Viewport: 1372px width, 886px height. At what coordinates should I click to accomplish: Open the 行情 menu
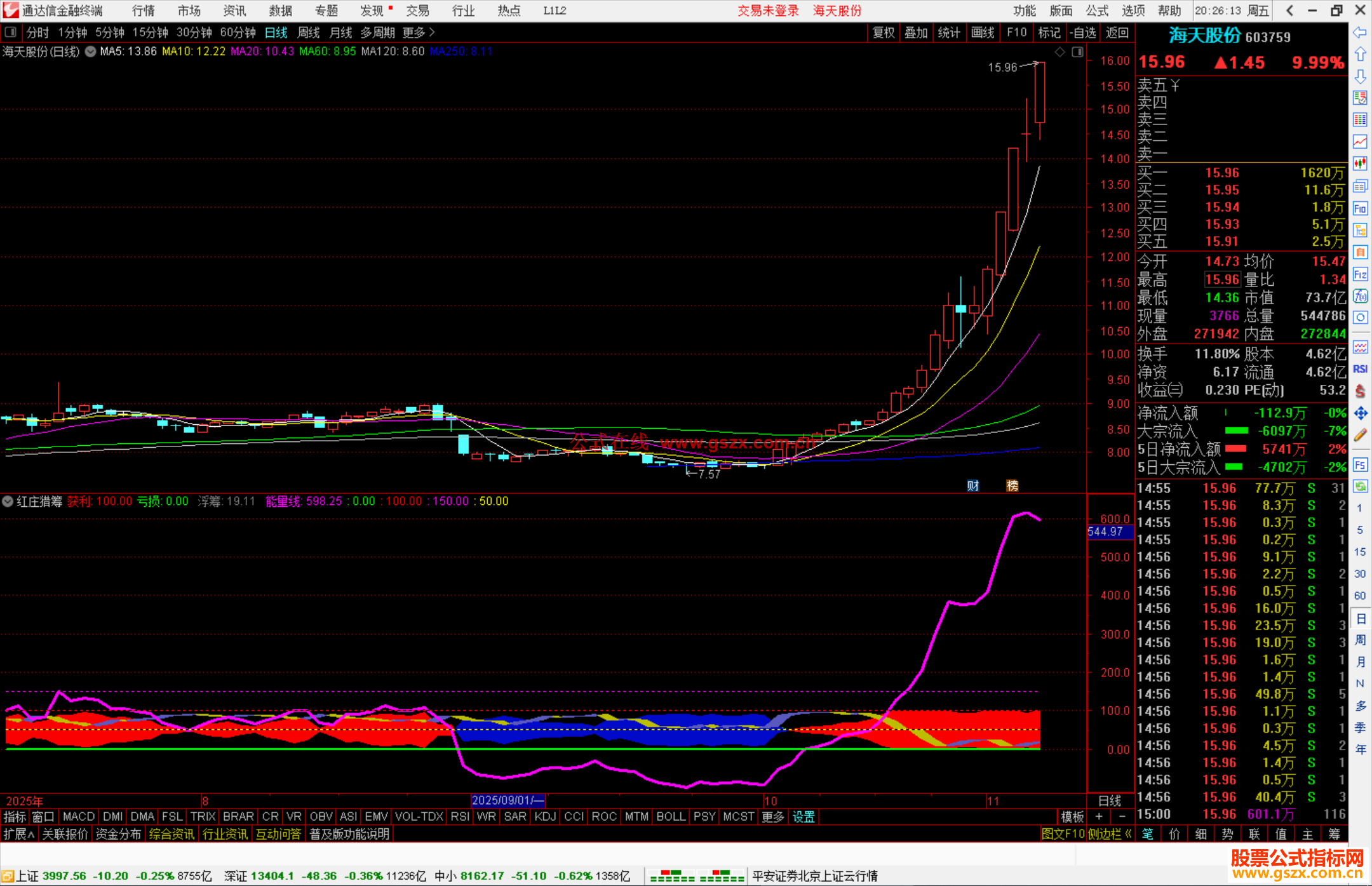[143, 11]
